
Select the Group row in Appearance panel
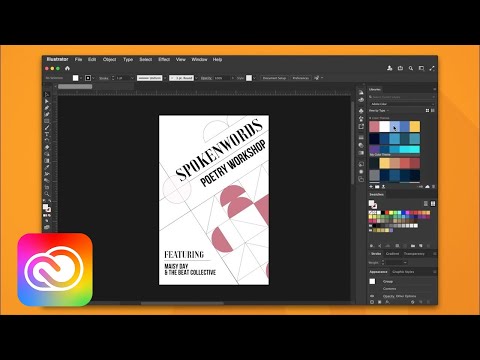click(402, 282)
